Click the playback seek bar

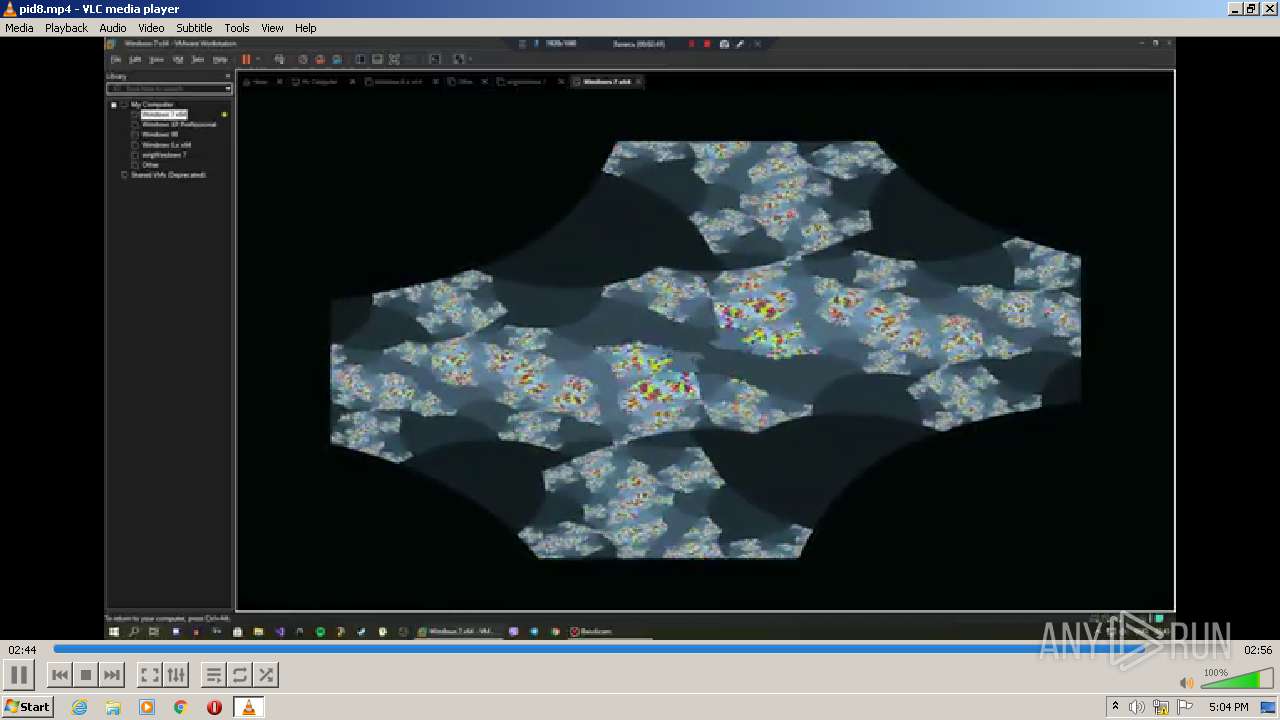click(640, 650)
